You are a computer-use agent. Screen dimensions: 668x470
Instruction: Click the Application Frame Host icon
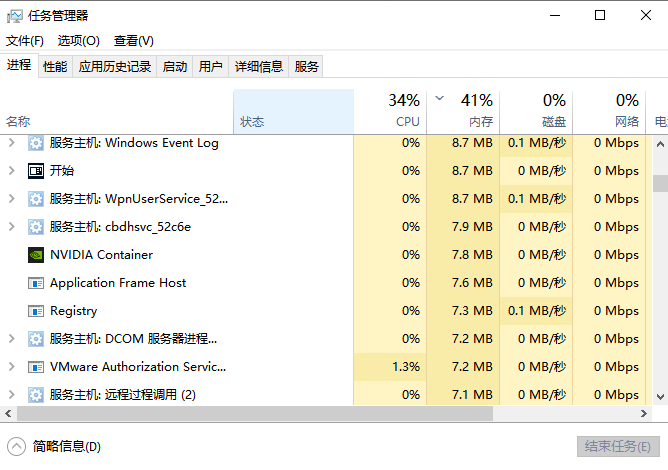coord(36,283)
